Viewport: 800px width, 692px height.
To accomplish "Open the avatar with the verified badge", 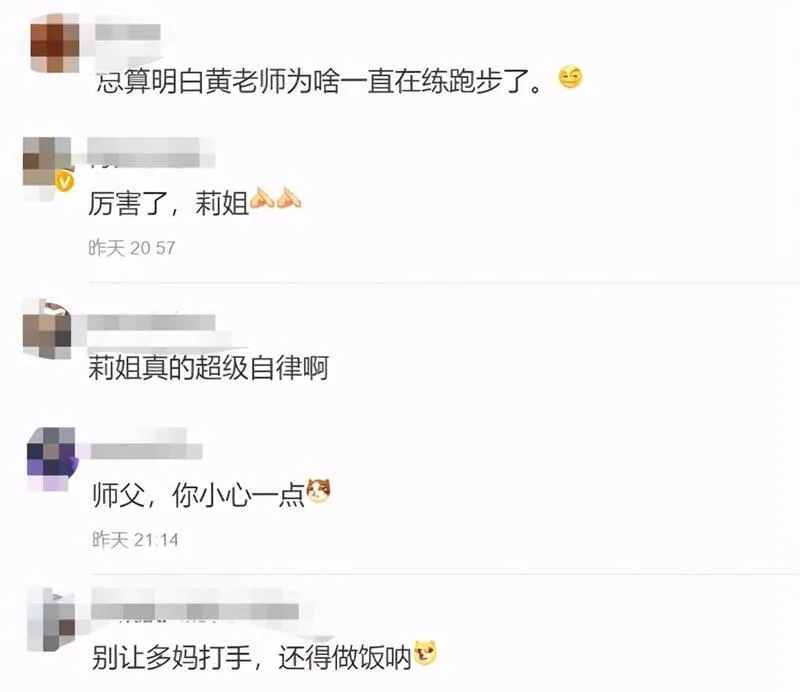I will click(48, 162).
